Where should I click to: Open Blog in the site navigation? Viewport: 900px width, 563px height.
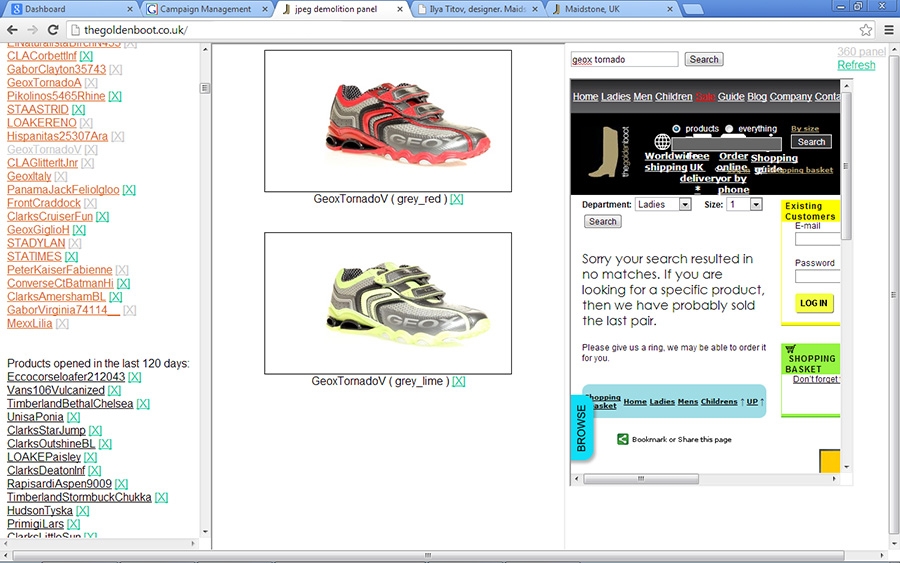tap(757, 96)
